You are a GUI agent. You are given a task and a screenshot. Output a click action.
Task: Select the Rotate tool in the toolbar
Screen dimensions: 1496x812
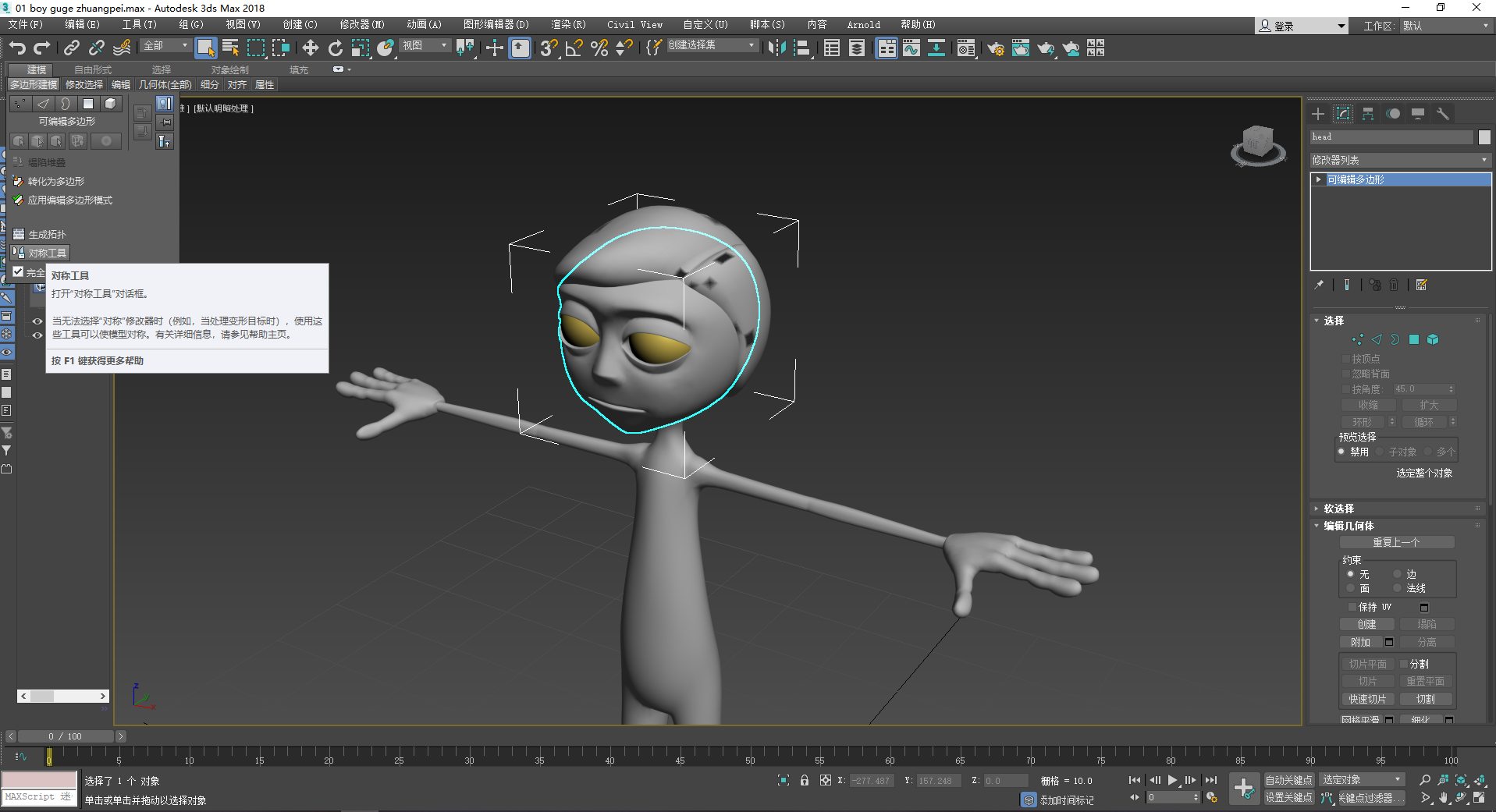click(x=336, y=48)
